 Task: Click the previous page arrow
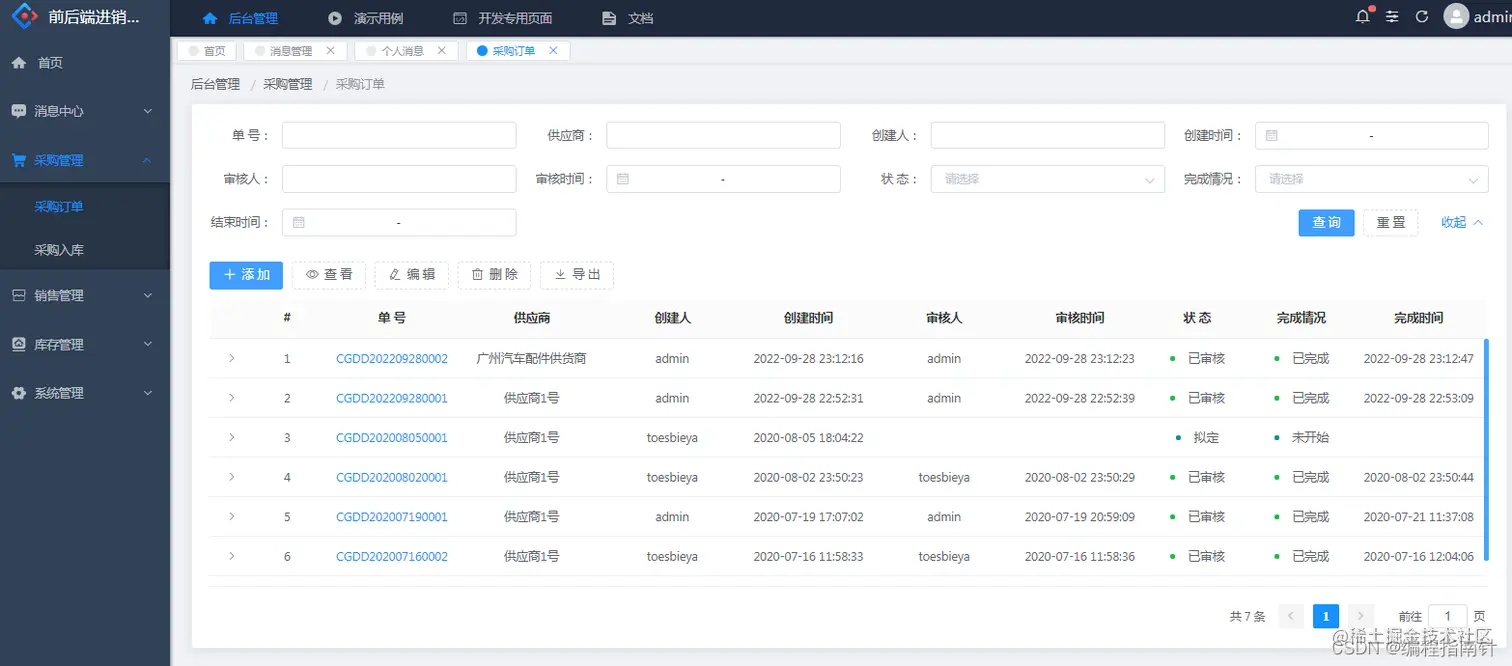pos(1291,616)
